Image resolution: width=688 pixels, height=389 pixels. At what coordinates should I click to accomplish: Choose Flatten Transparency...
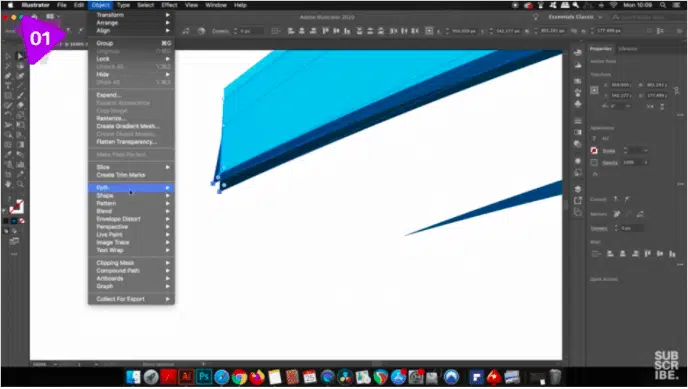(x=131, y=142)
